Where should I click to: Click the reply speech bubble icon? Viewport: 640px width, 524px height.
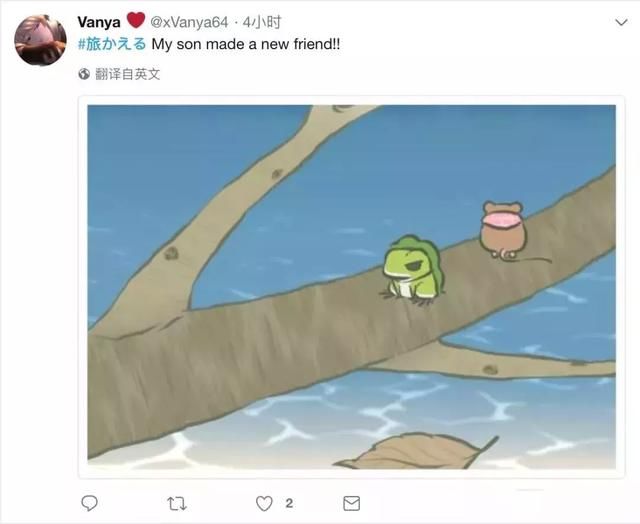(89, 503)
